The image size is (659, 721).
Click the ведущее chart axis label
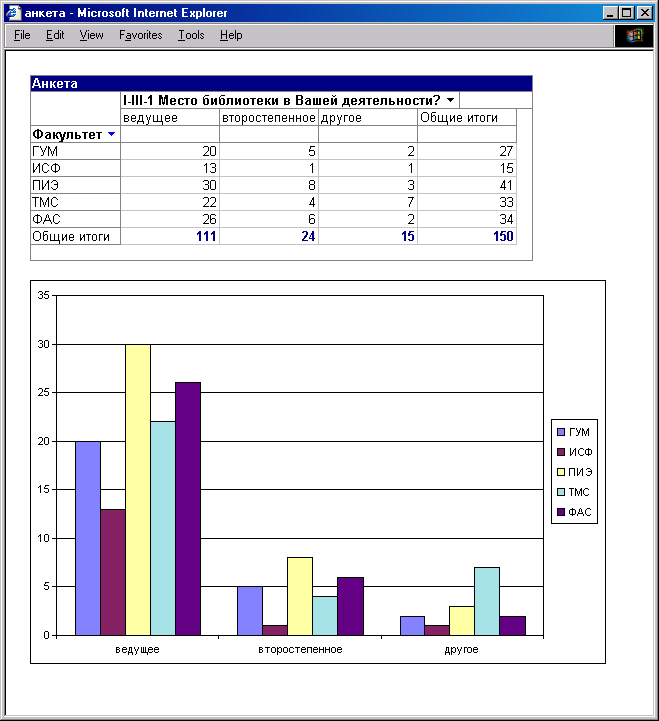tap(137, 649)
